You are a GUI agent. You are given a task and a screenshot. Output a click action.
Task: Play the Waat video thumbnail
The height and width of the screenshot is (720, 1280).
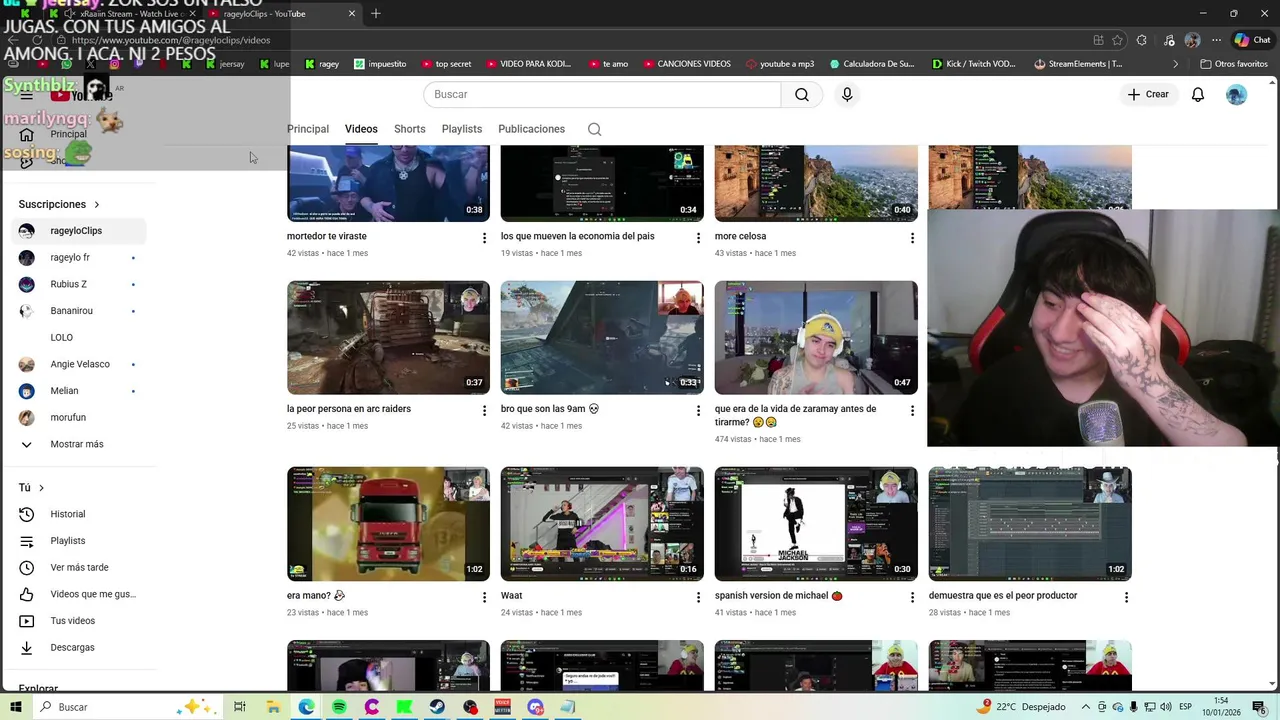tap(602, 524)
